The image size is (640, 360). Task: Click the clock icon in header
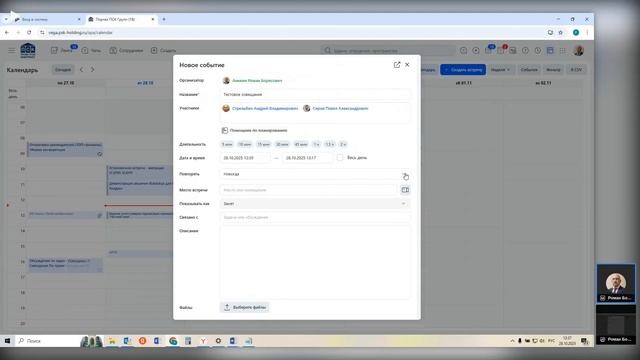pos(538,50)
